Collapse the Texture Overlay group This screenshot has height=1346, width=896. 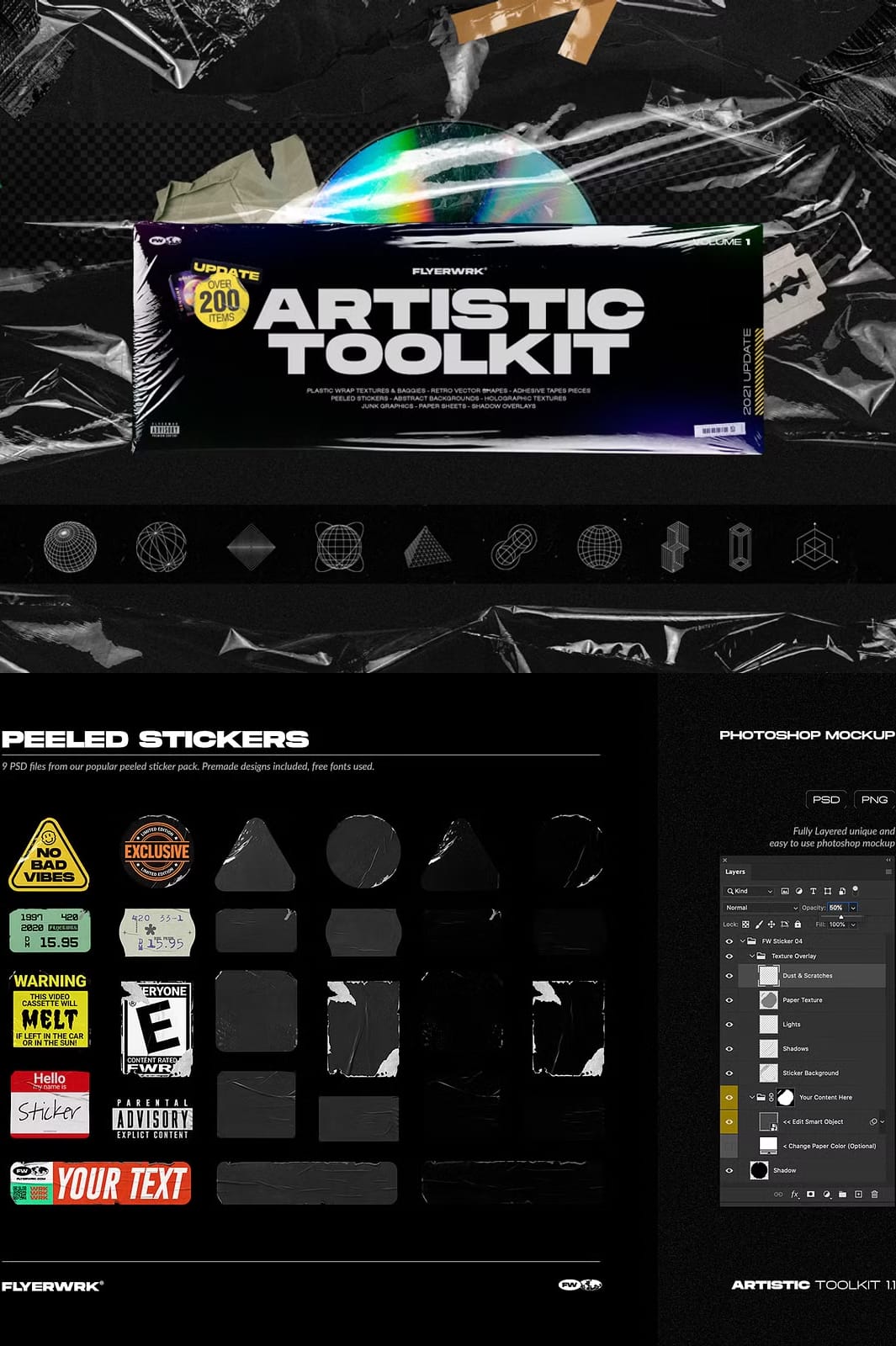click(x=752, y=957)
